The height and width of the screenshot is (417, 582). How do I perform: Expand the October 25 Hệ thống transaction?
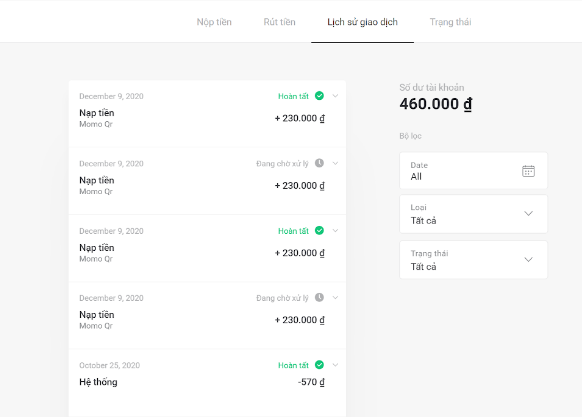[335, 365]
